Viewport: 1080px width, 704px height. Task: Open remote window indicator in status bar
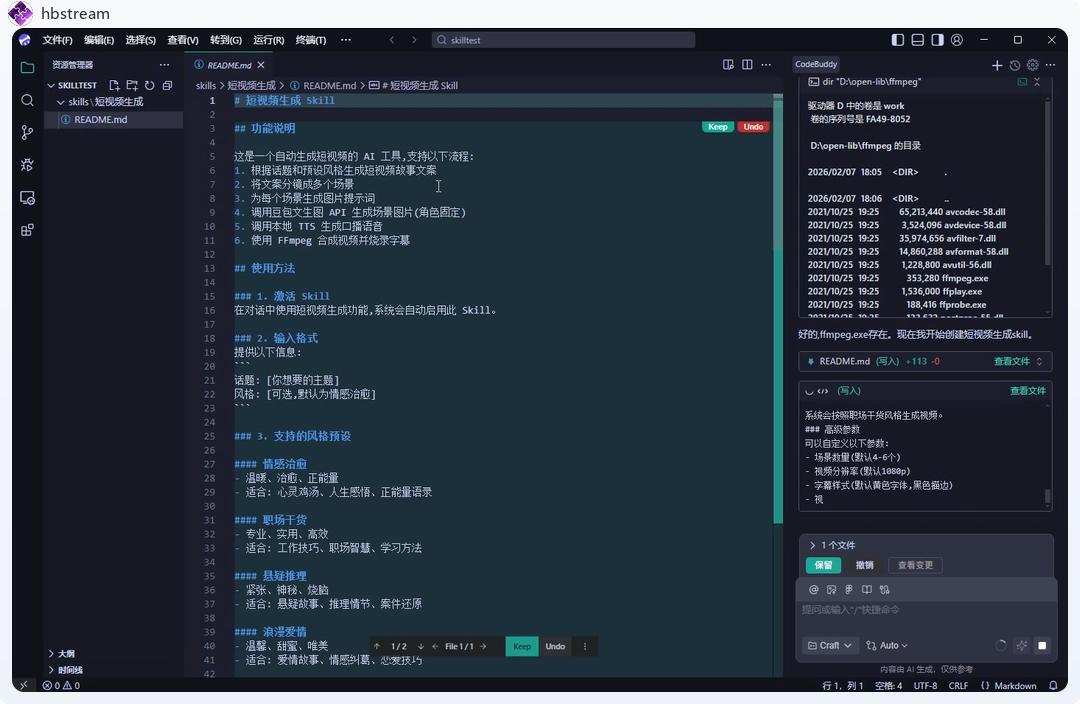24,685
